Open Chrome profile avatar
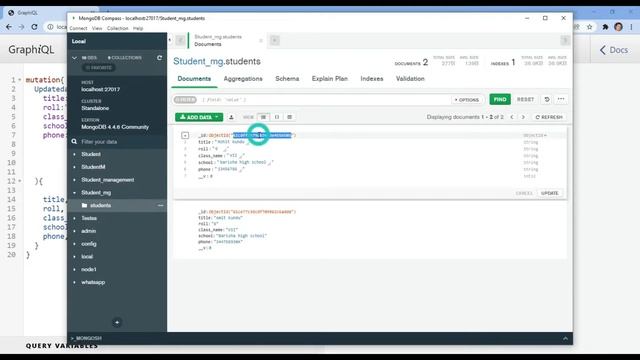This screenshot has width=640, height=360. 618,27
